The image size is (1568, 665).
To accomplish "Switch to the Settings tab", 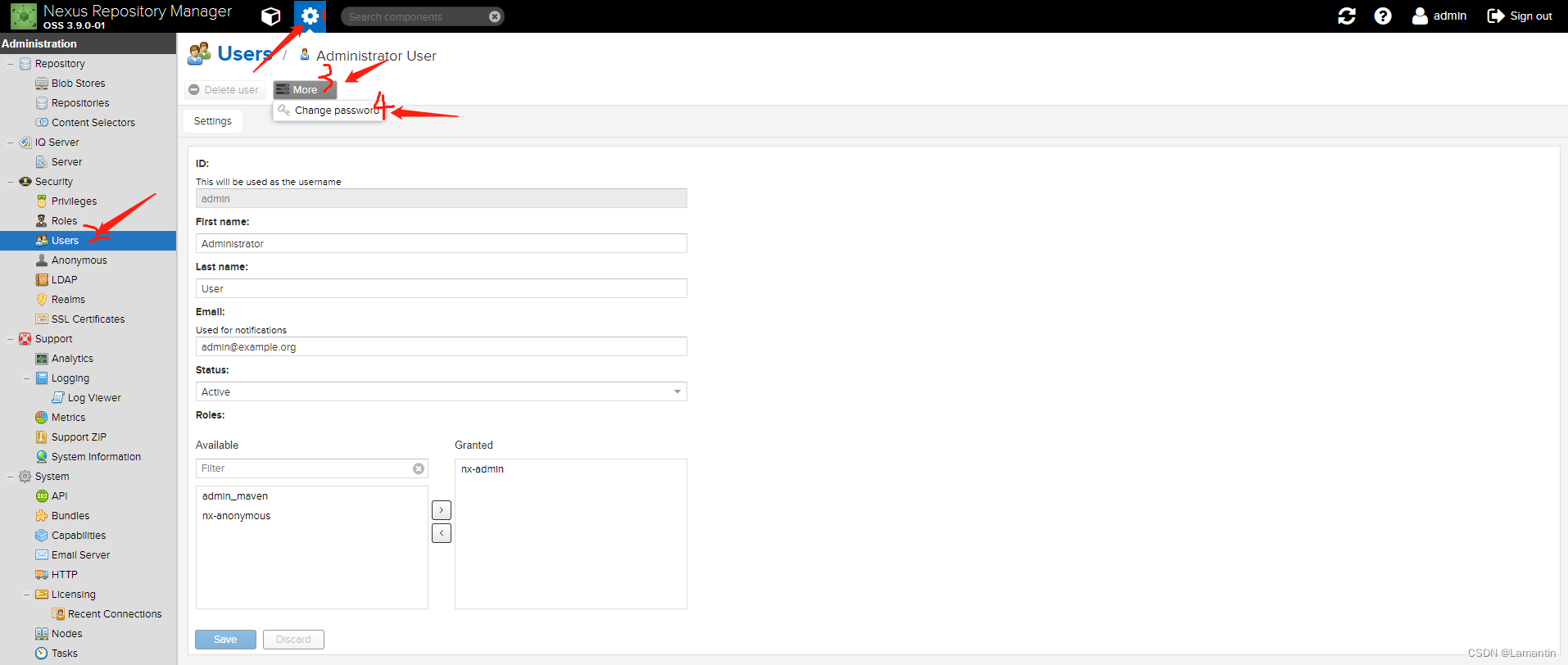I will 212,121.
